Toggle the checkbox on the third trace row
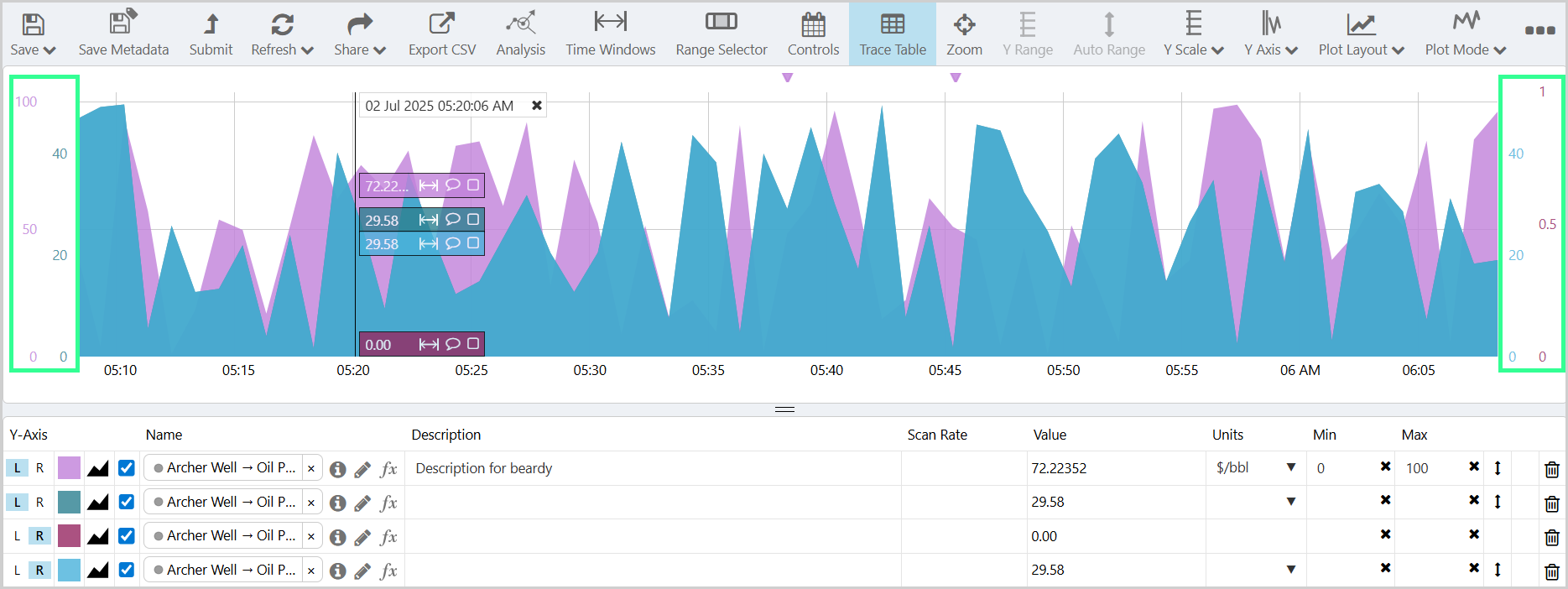This screenshot has width=1568, height=589. 127,535
